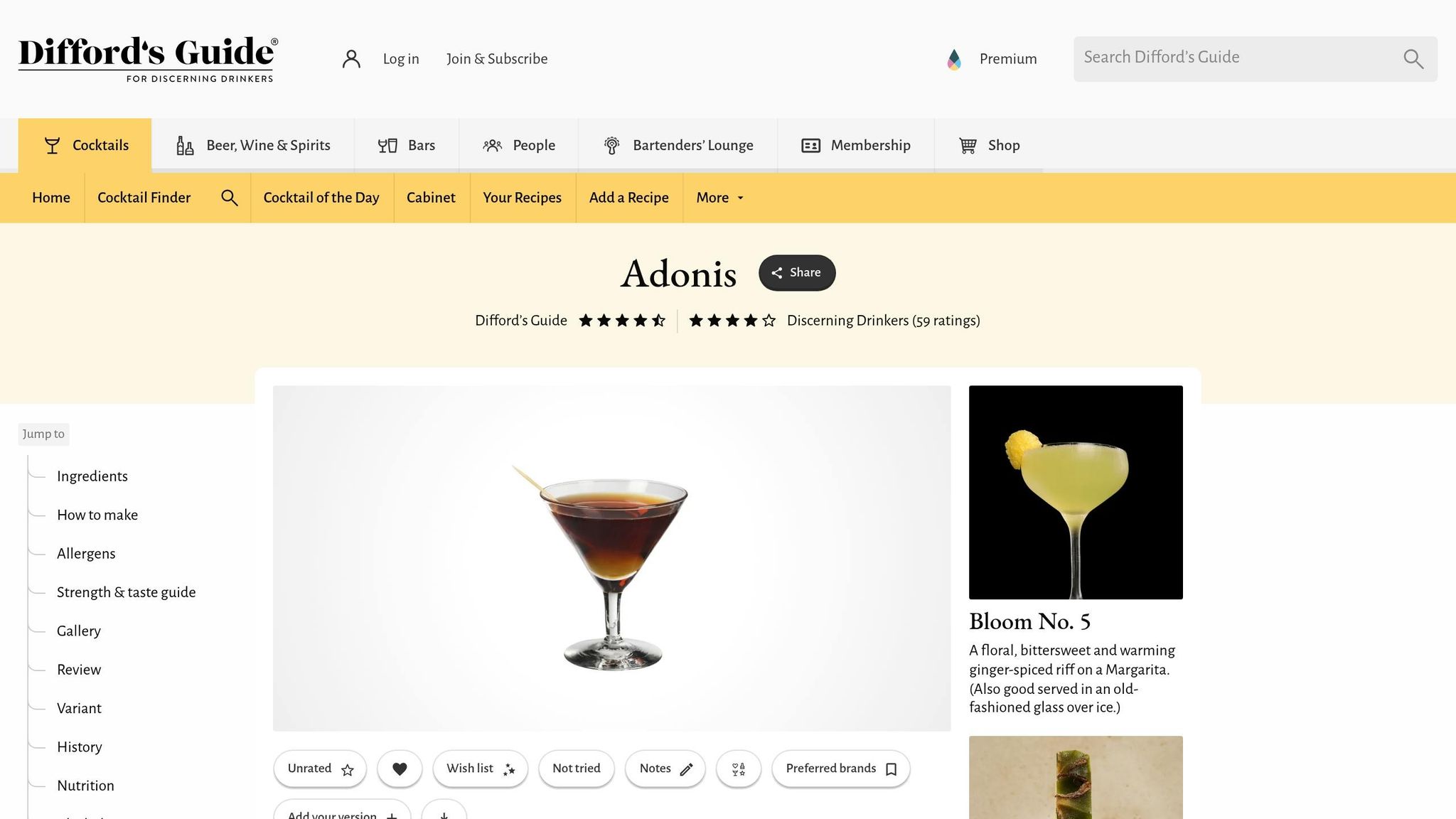The image size is (1456, 819).
Task: Click the search magnifier icon in header
Action: click(x=1413, y=59)
